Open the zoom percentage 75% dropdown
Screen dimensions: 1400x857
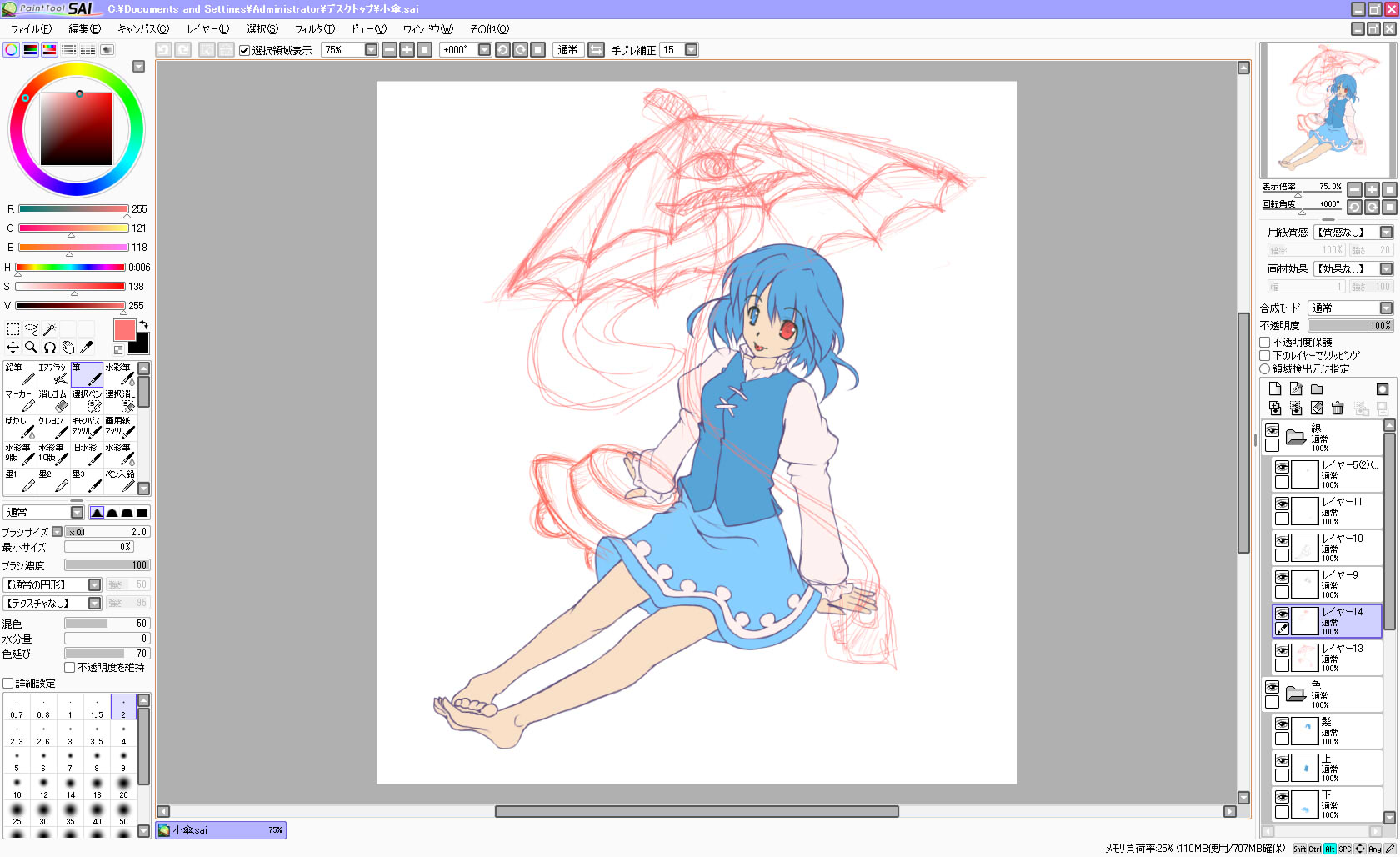click(371, 50)
